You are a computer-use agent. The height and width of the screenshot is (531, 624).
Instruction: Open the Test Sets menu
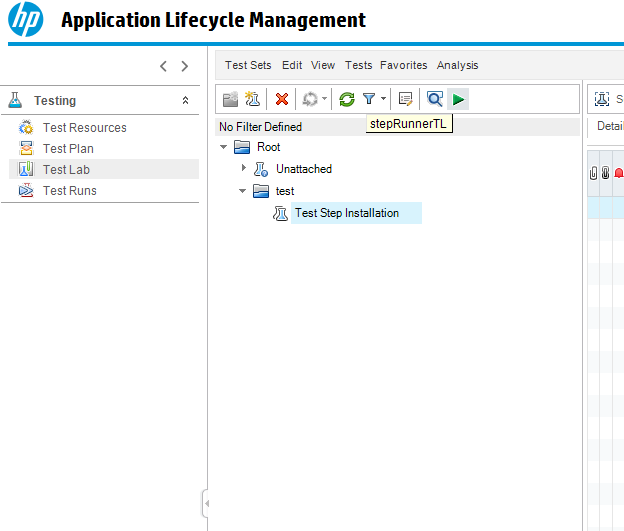(248, 65)
